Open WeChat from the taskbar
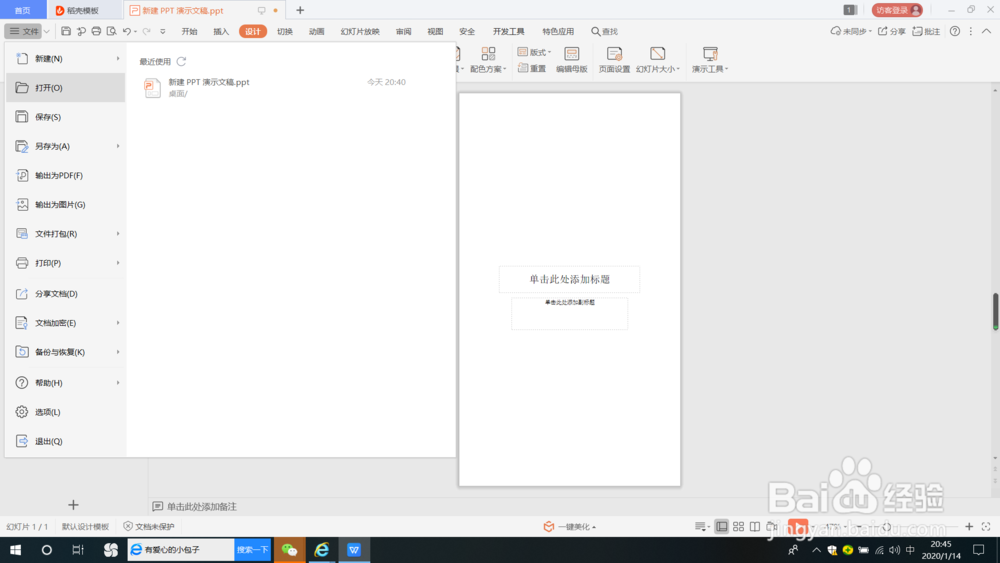The width and height of the screenshot is (1000, 563). [290, 550]
